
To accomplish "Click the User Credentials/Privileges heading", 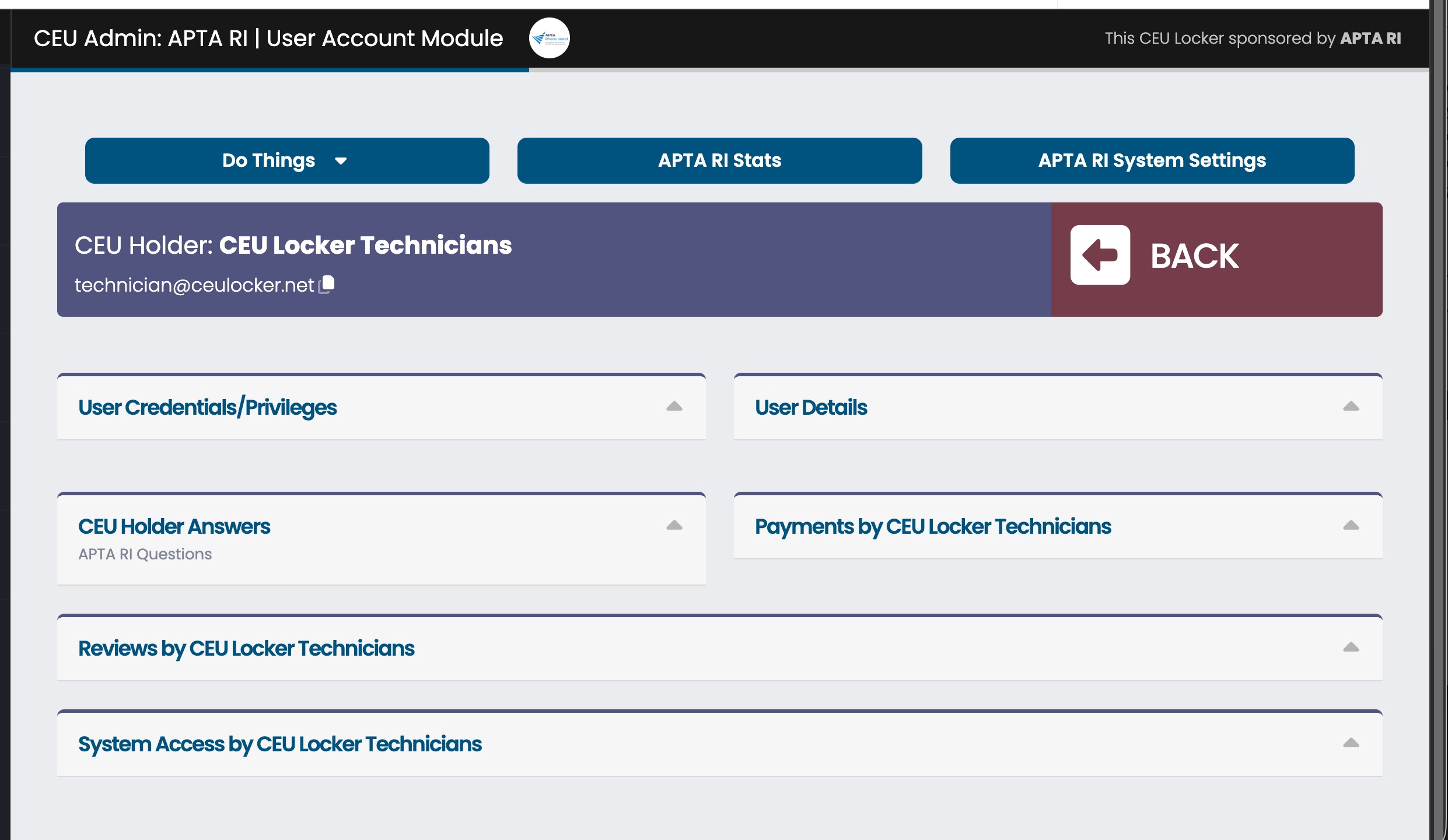I will [x=207, y=407].
